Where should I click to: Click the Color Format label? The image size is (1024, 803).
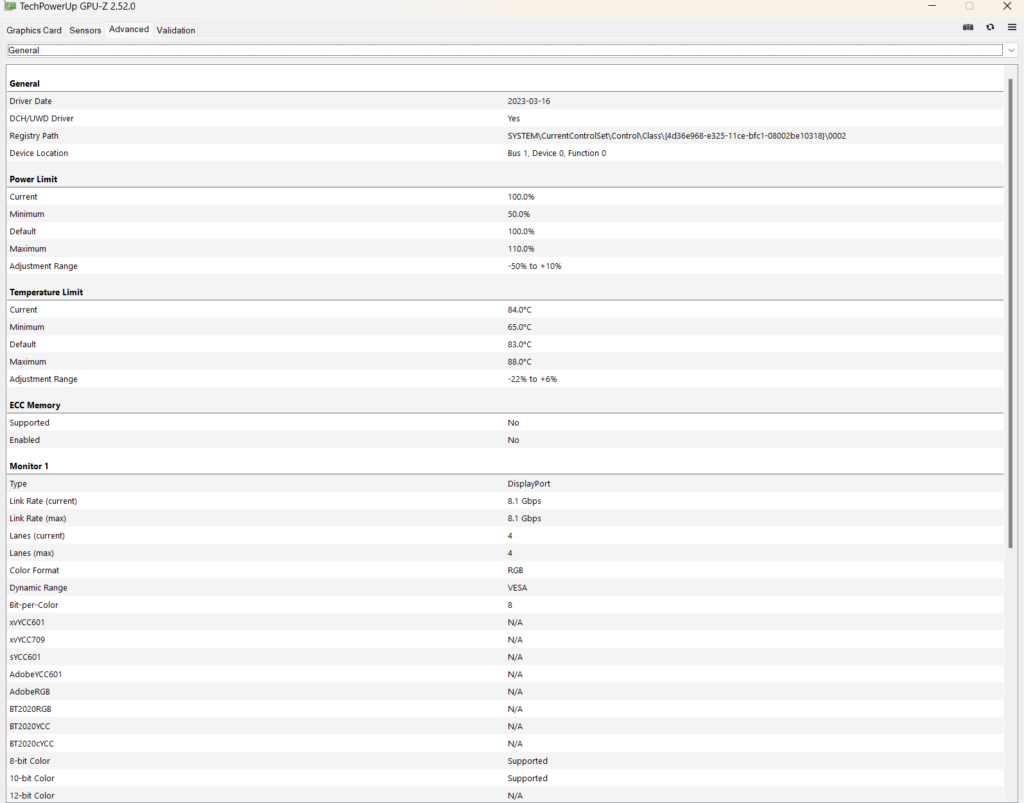click(35, 570)
